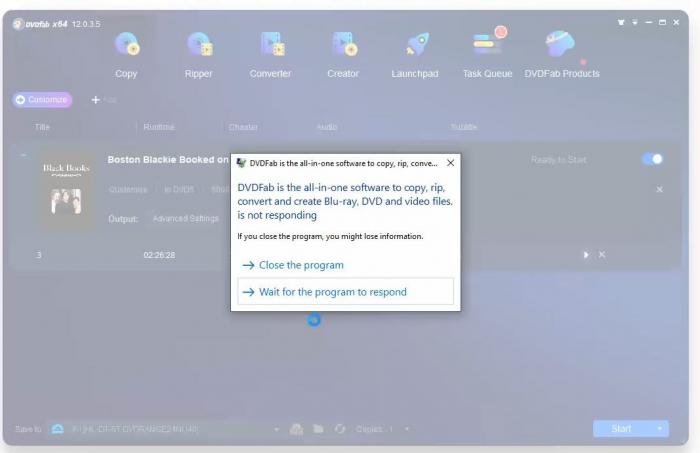Open the Start button dropdown arrow
Screen dimensions: 700x453
click(660, 428)
